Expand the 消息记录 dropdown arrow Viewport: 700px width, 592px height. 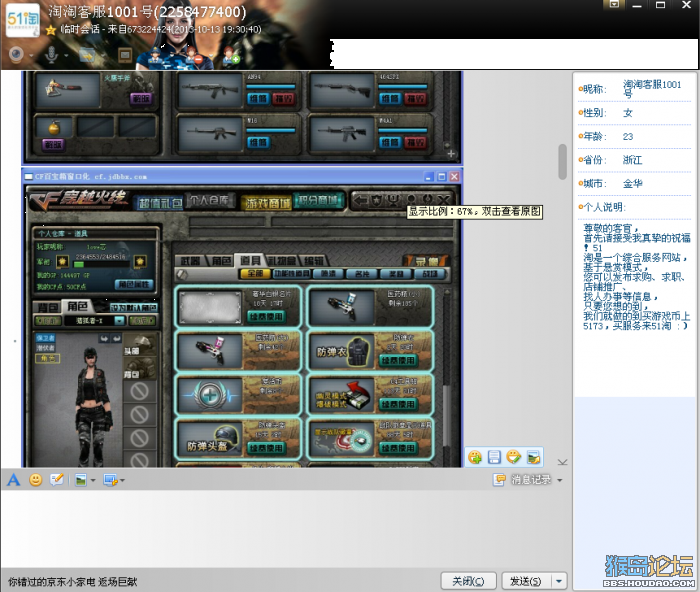coord(559,480)
